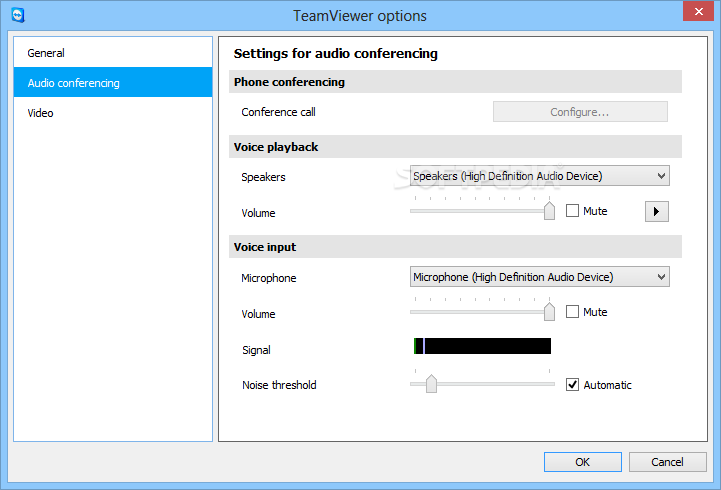Click the speakers Volume slider handle
This screenshot has width=721, height=490.
click(x=549, y=211)
